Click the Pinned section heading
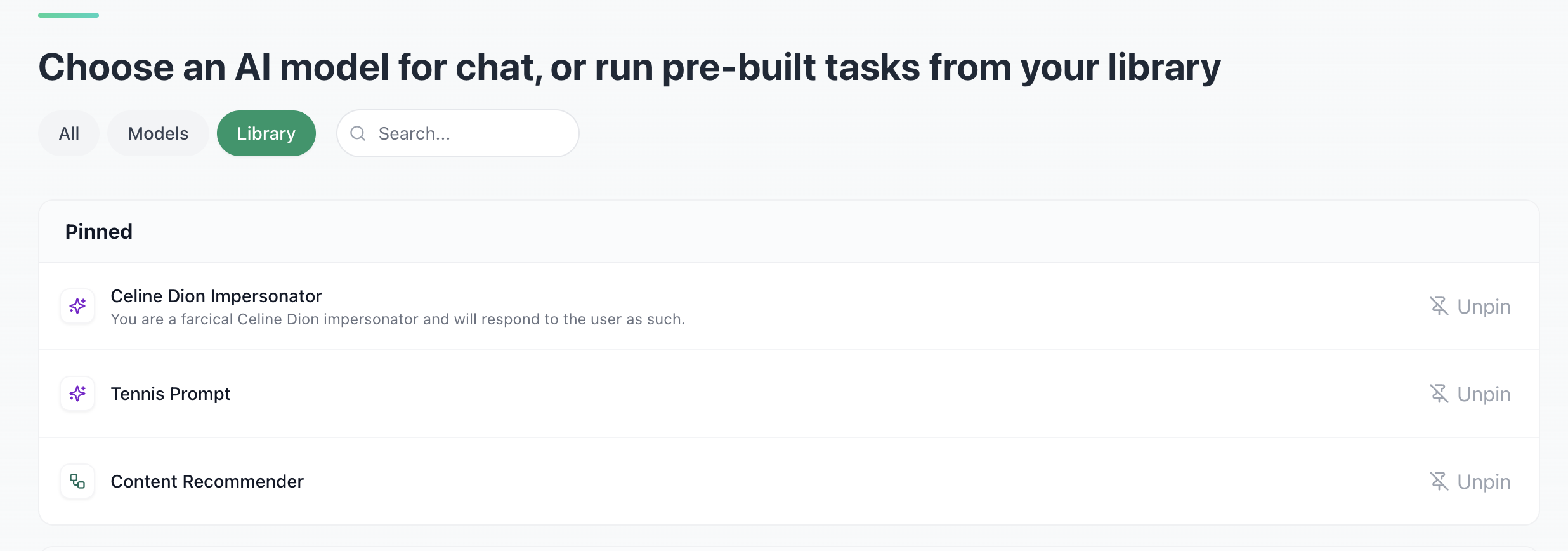Screen dimensions: 1568x551 (98, 231)
